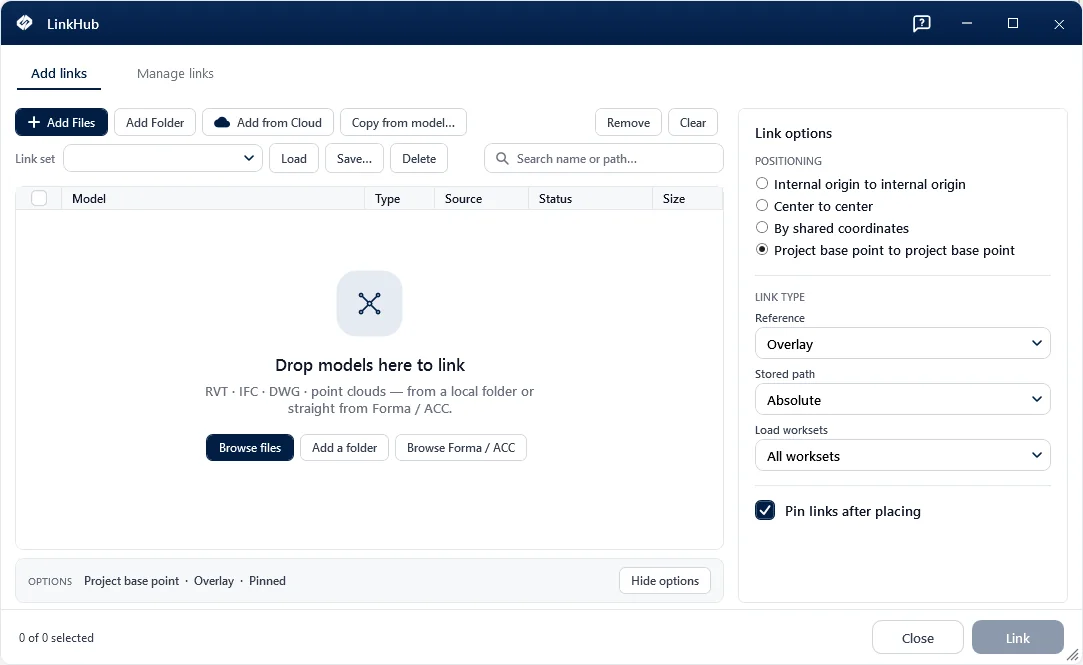This screenshot has width=1083, height=665.
Task: Click the Clear button
Action: pos(693,122)
